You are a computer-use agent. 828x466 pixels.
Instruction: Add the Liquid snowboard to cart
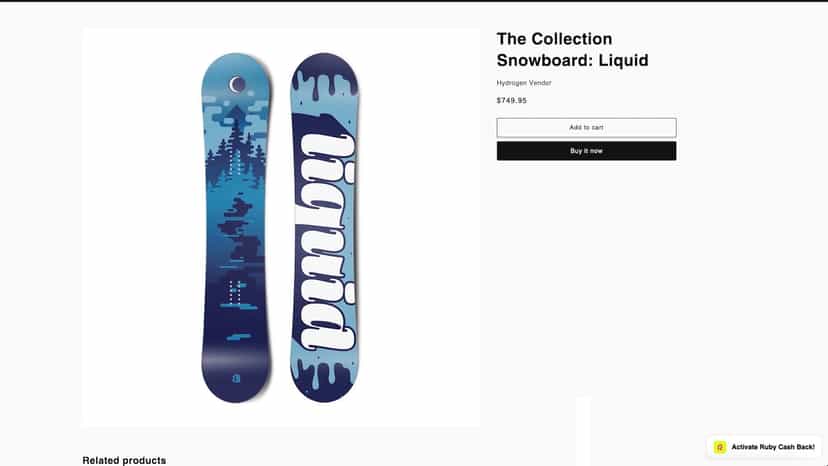click(x=586, y=127)
